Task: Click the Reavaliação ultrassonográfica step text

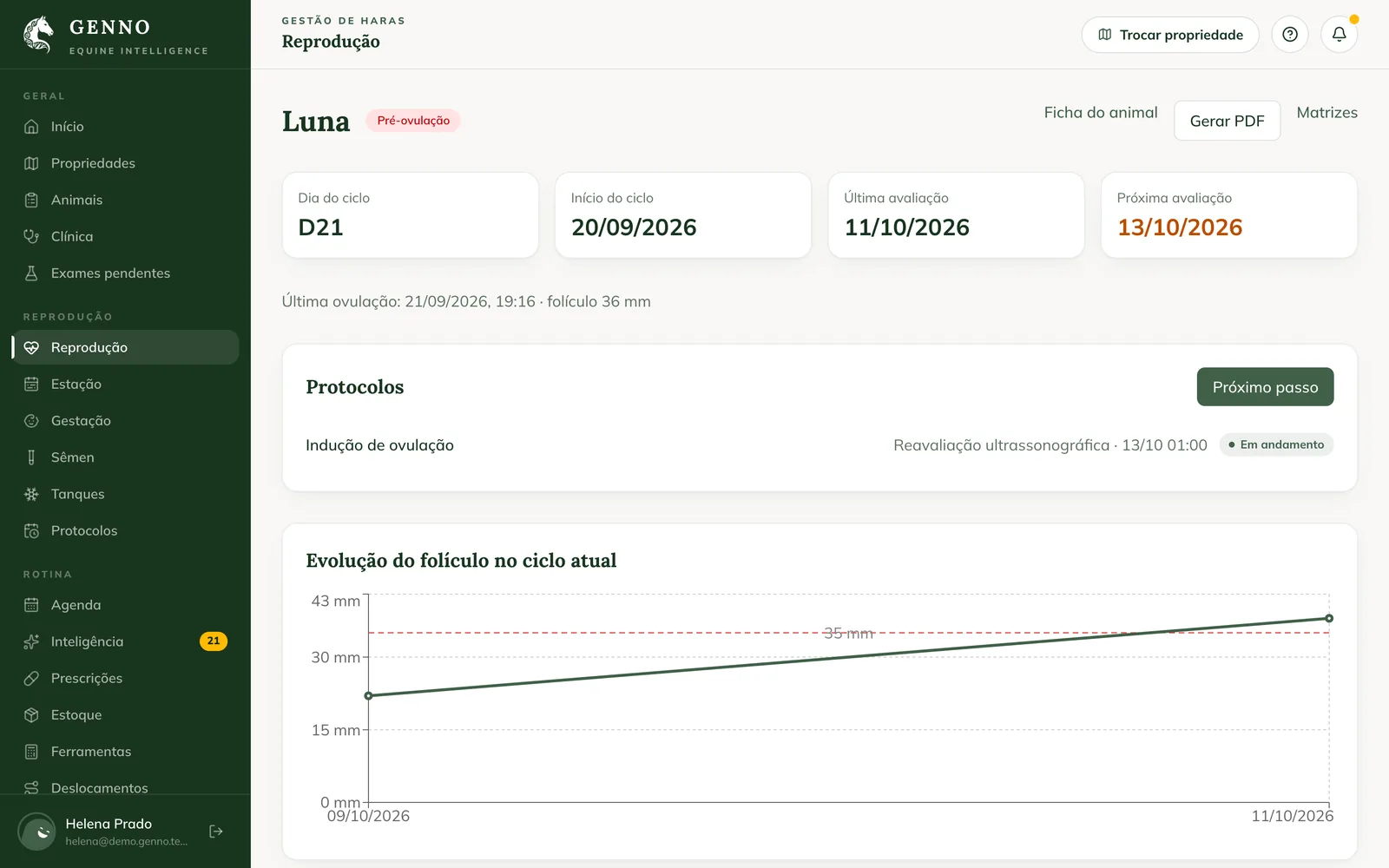Action: coord(1050,445)
